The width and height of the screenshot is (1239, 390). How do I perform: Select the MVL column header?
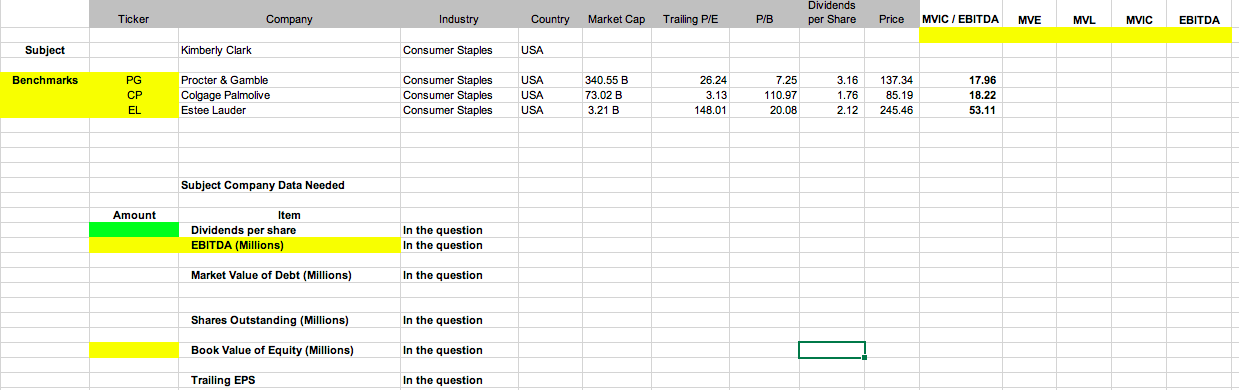point(1085,20)
